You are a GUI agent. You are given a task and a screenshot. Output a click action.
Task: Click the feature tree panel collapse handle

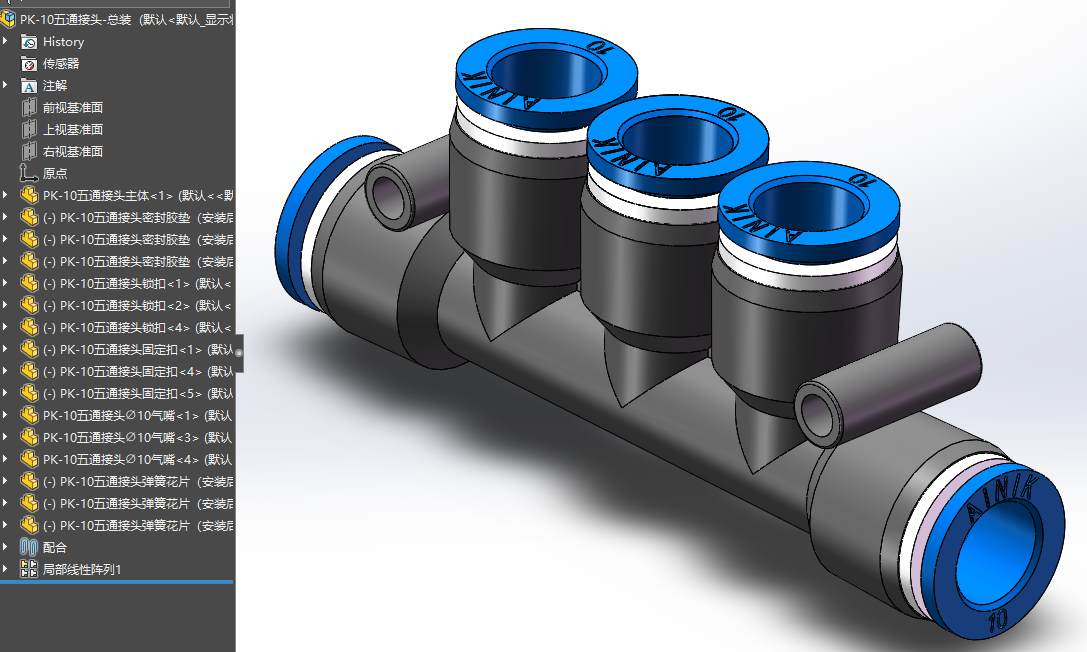239,353
